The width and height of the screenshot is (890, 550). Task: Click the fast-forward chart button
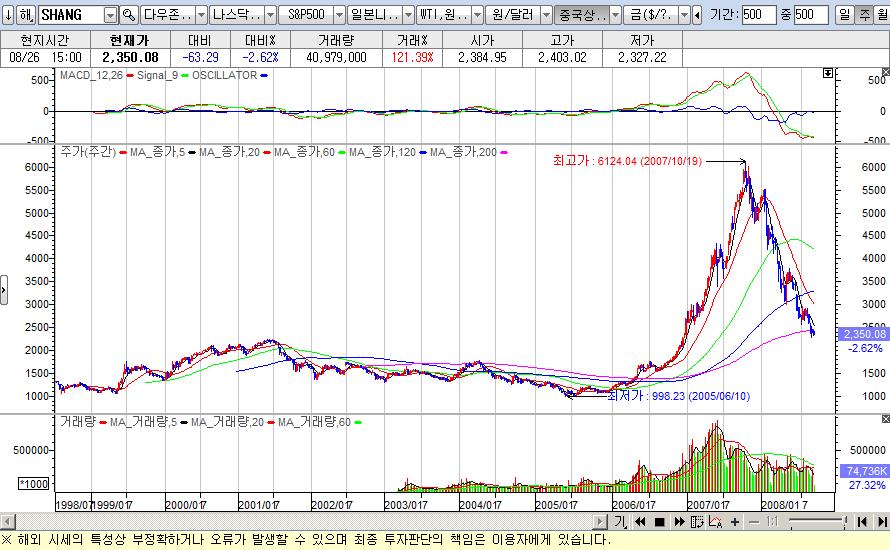(x=680, y=521)
